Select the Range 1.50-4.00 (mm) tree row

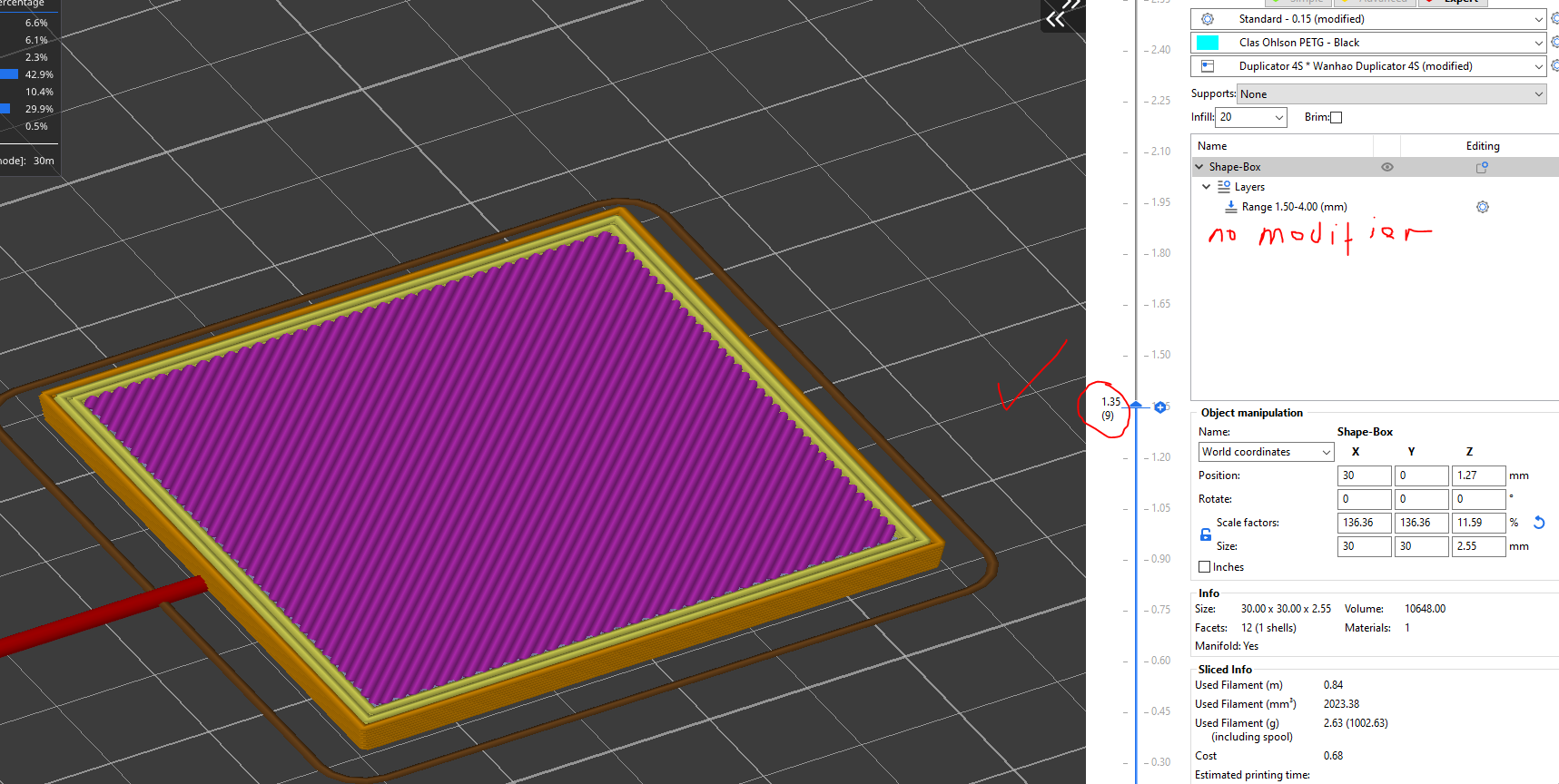[1375, 207]
